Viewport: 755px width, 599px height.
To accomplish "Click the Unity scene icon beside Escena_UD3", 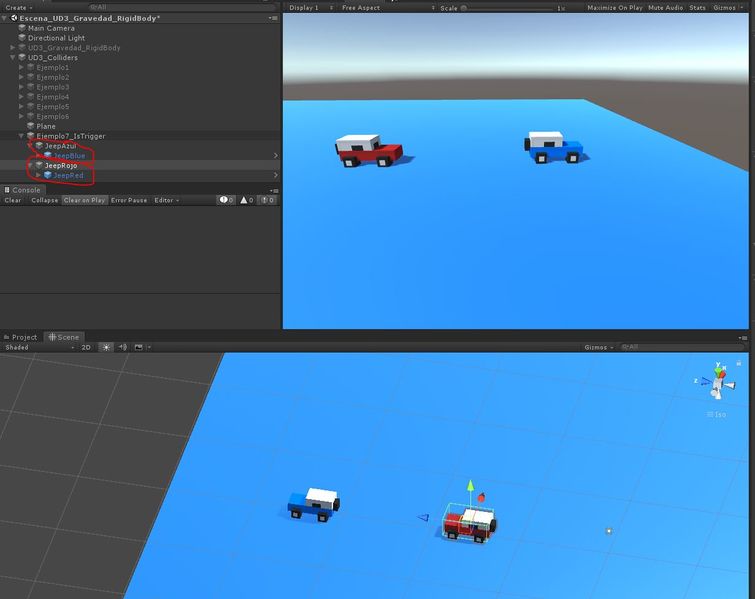I will (x=14, y=18).
